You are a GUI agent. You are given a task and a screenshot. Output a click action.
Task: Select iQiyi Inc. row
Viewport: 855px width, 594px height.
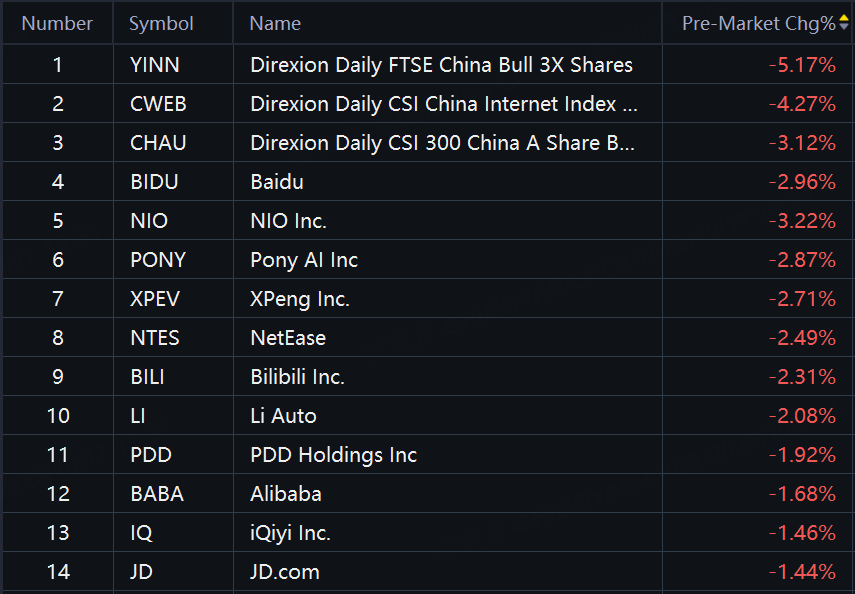(290, 533)
